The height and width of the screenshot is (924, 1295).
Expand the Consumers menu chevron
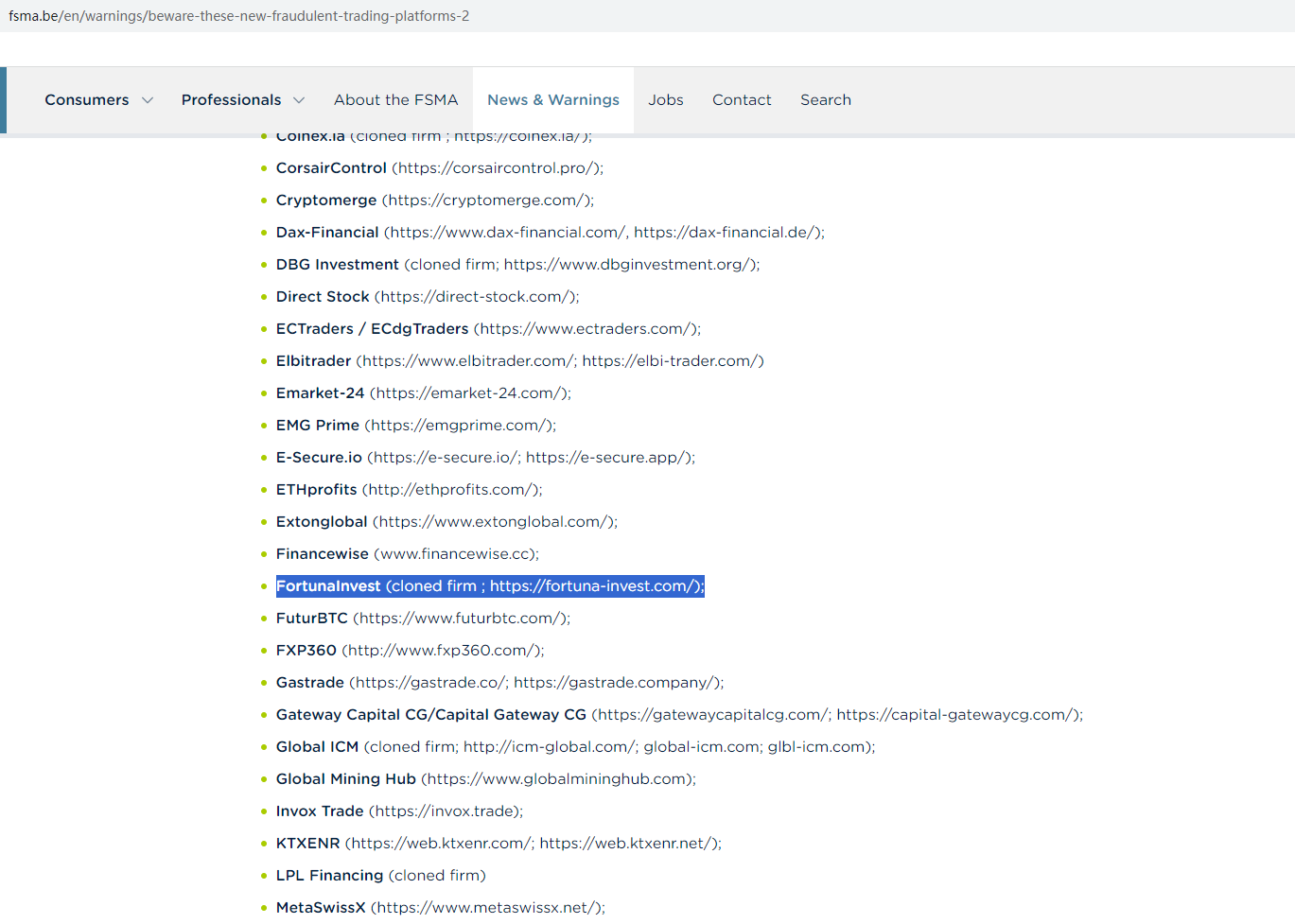pos(148,100)
